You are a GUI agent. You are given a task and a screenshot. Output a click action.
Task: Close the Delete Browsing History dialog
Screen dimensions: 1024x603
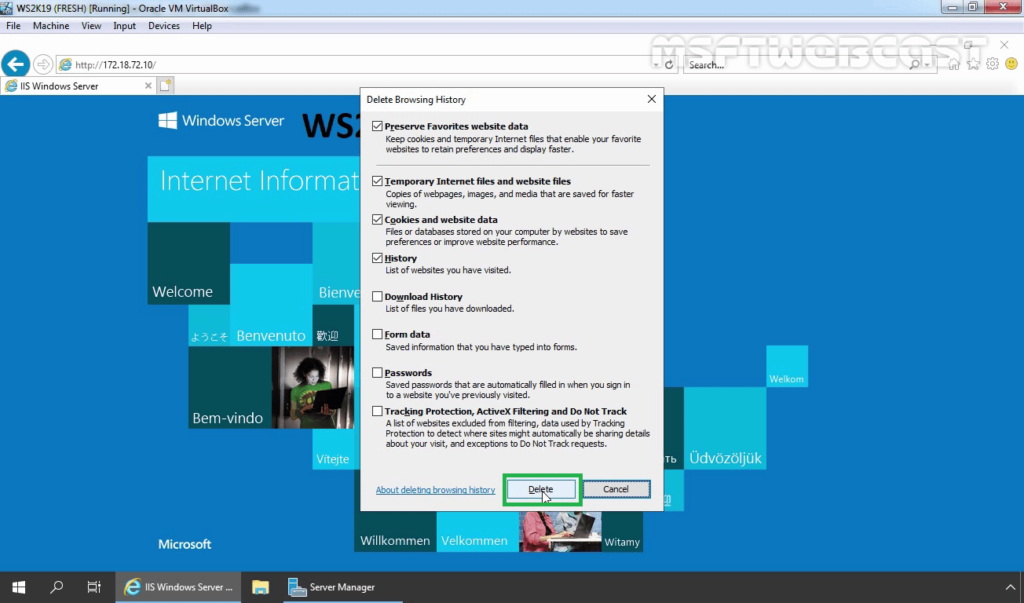point(651,99)
